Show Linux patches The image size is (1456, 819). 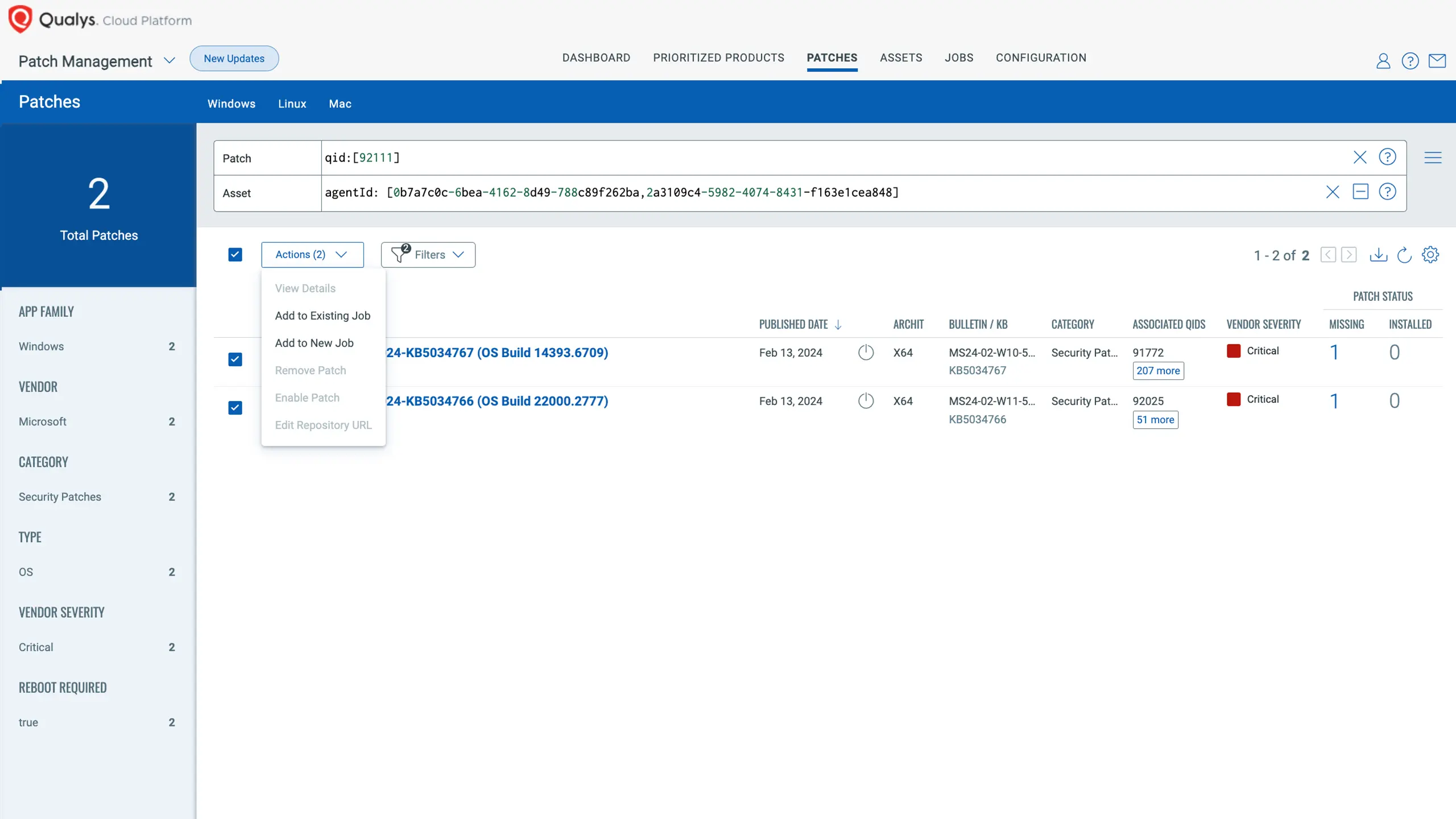tap(292, 104)
